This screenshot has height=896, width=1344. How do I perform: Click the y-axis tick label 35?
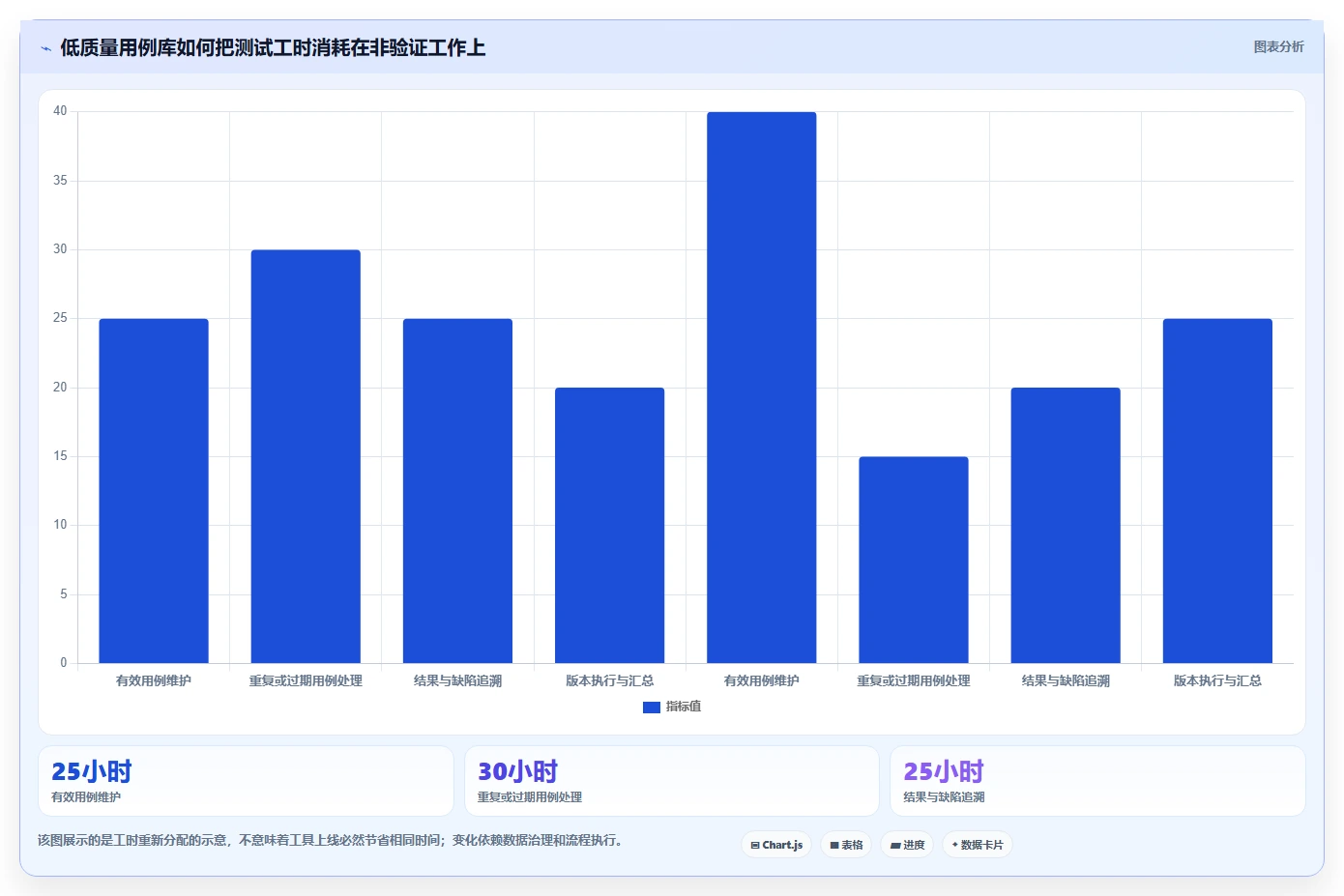point(60,181)
